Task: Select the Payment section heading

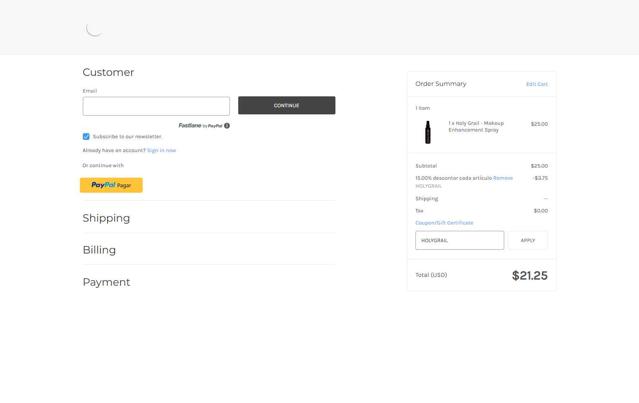Action: click(106, 282)
